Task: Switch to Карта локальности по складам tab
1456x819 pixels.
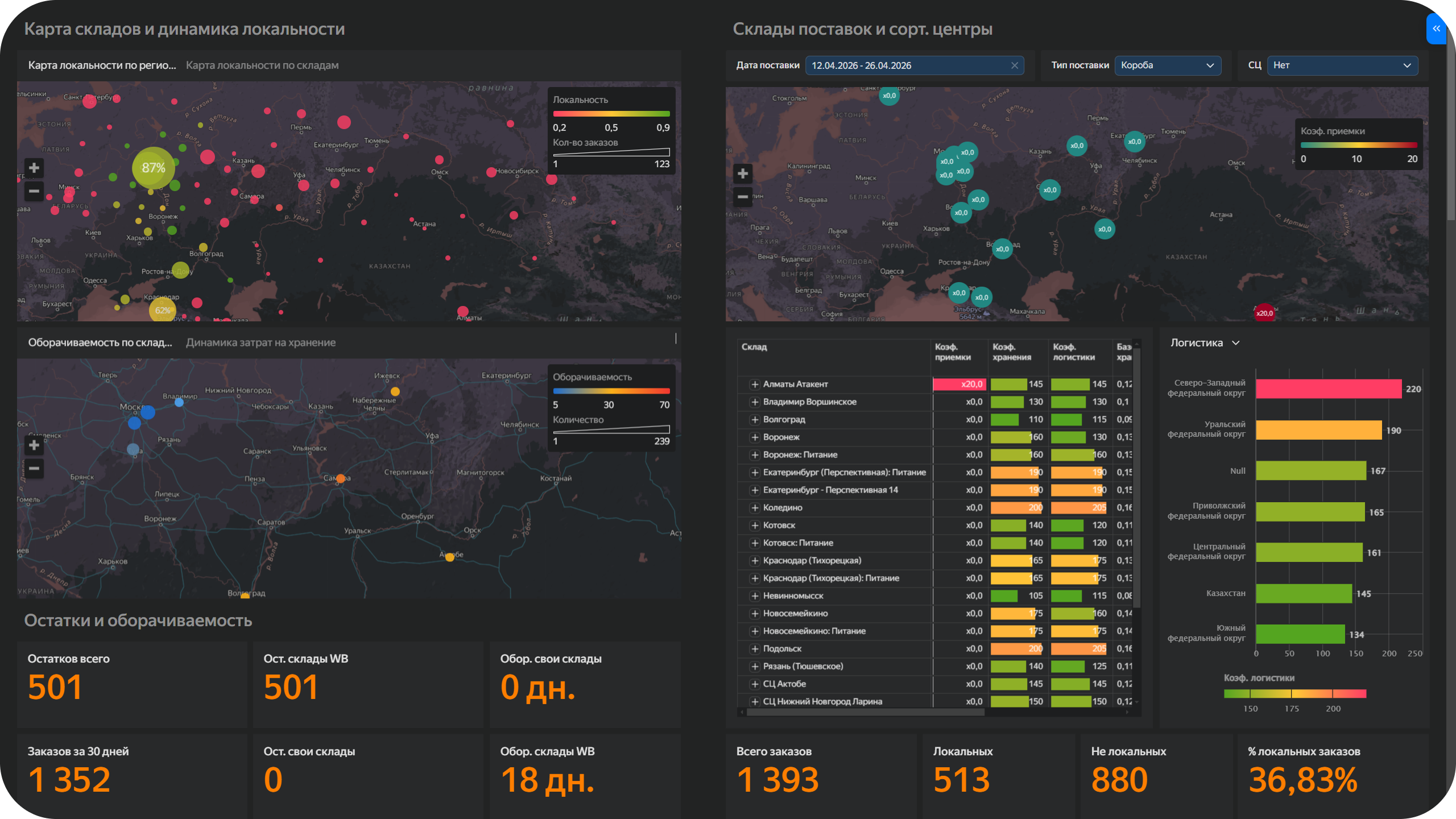Action: [262, 65]
